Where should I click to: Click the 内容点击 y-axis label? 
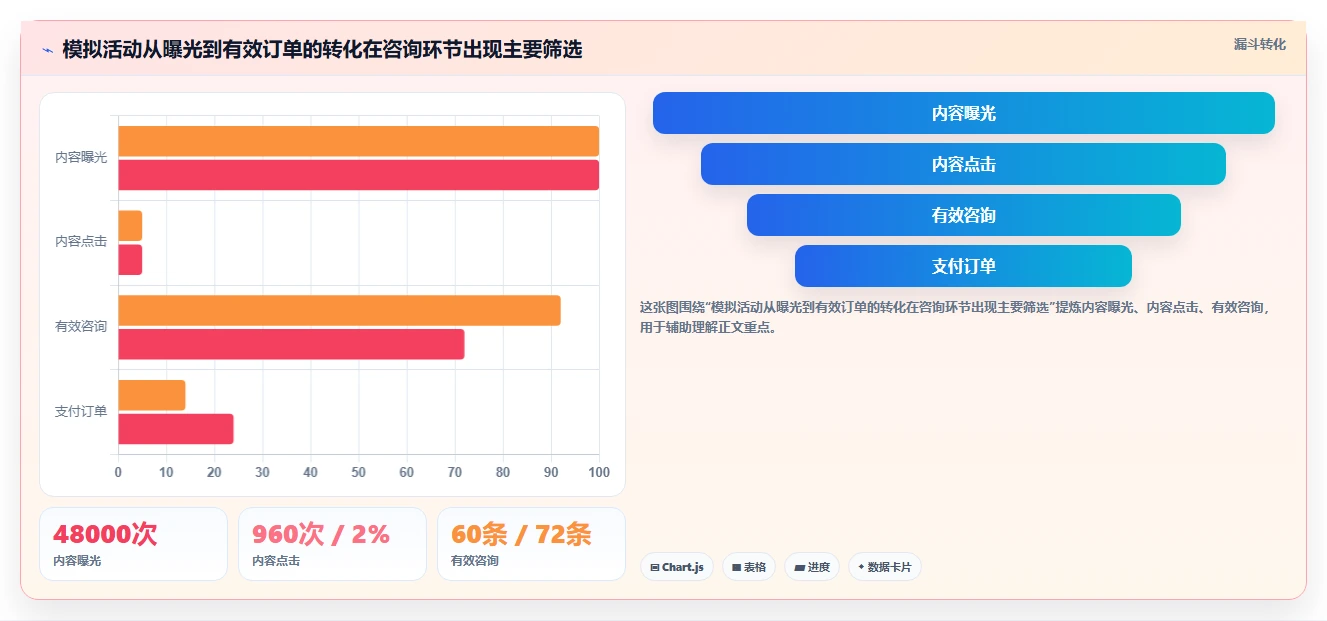(x=81, y=242)
